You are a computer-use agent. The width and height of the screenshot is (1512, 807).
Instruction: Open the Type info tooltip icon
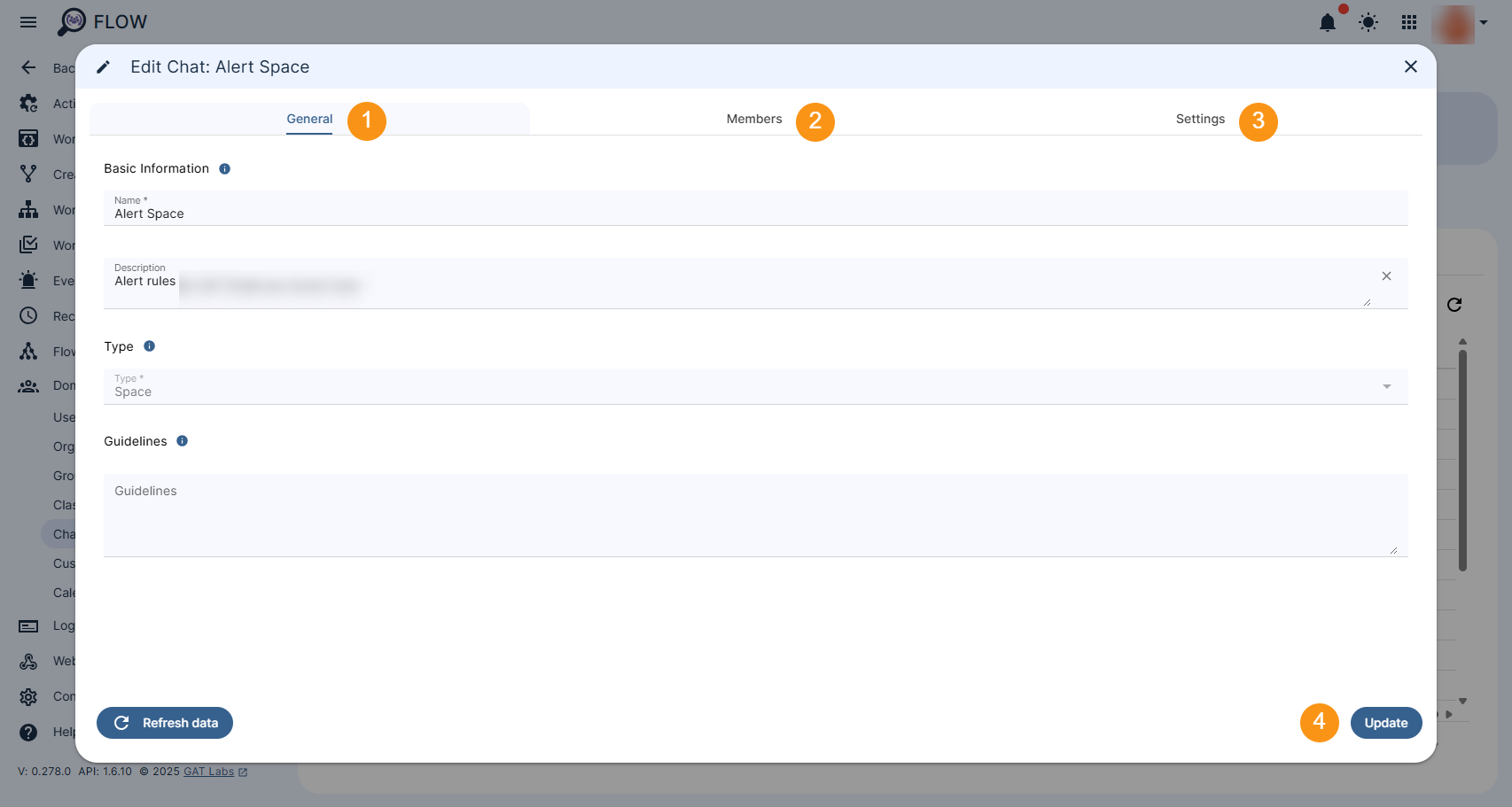pos(150,346)
